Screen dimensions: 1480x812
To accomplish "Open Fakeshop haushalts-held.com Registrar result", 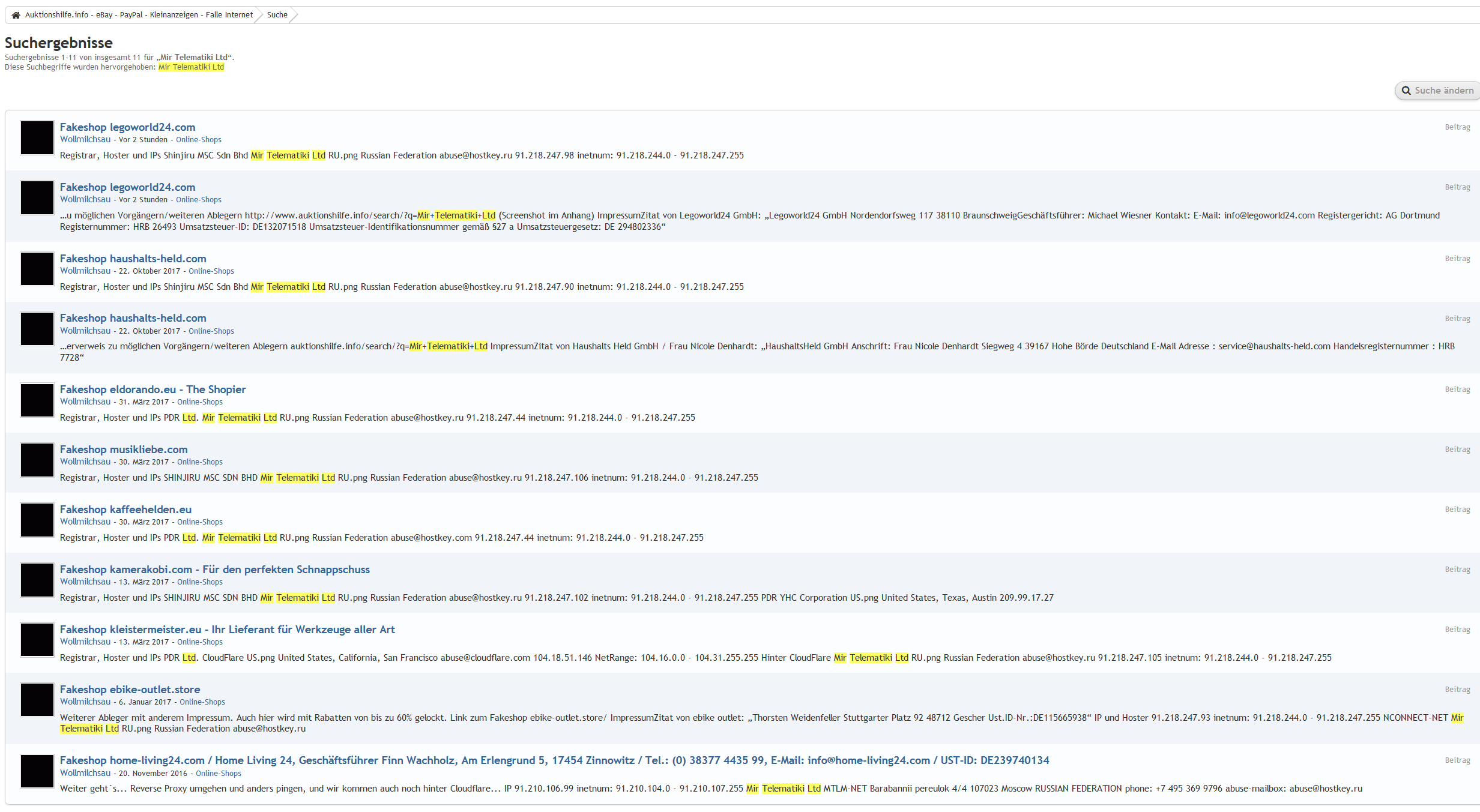I will (133, 259).
